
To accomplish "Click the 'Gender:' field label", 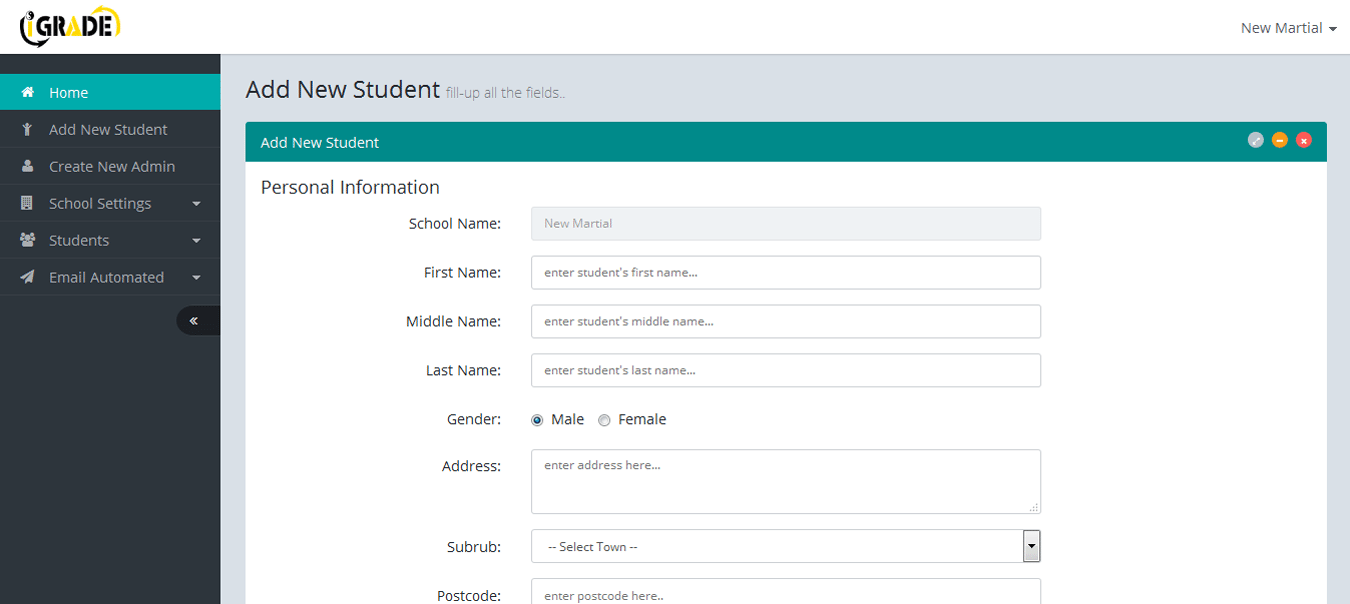I will pyautogui.click(x=474, y=419).
